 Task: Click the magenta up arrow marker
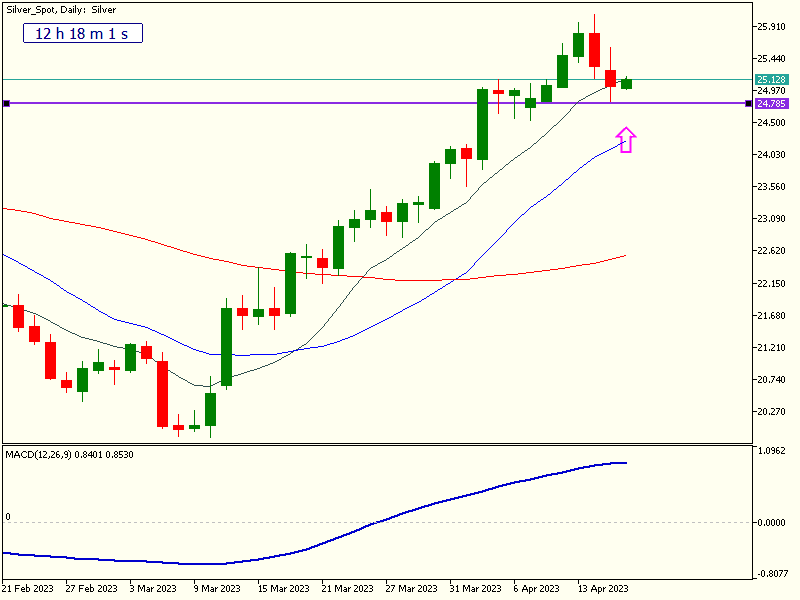pyautogui.click(x=626, y=140)
